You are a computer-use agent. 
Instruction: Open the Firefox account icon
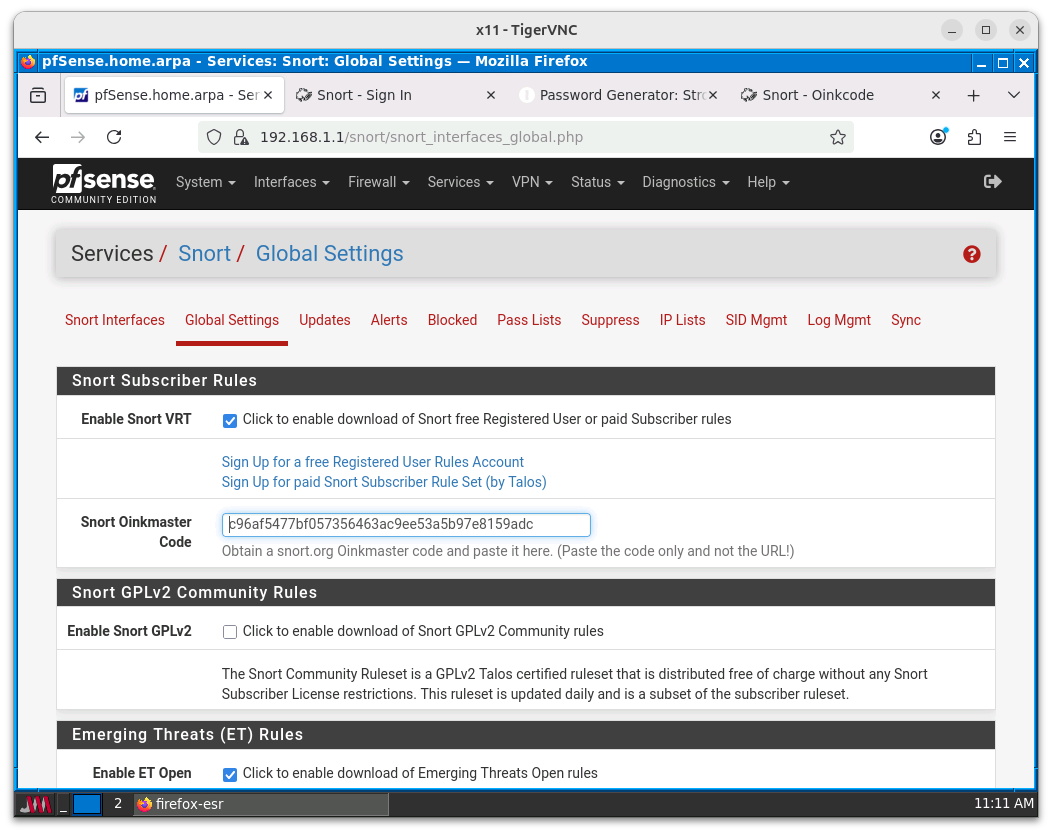[939, 137]
